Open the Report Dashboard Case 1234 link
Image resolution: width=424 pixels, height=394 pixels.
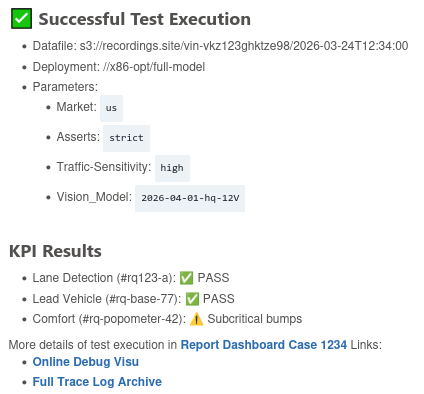264,344
